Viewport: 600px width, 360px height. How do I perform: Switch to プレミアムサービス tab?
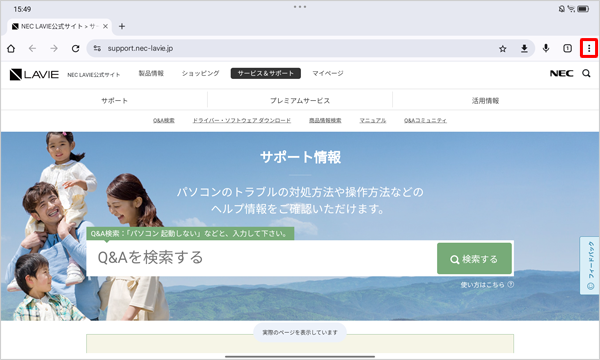pyautogui.click(x=300, y=101)
